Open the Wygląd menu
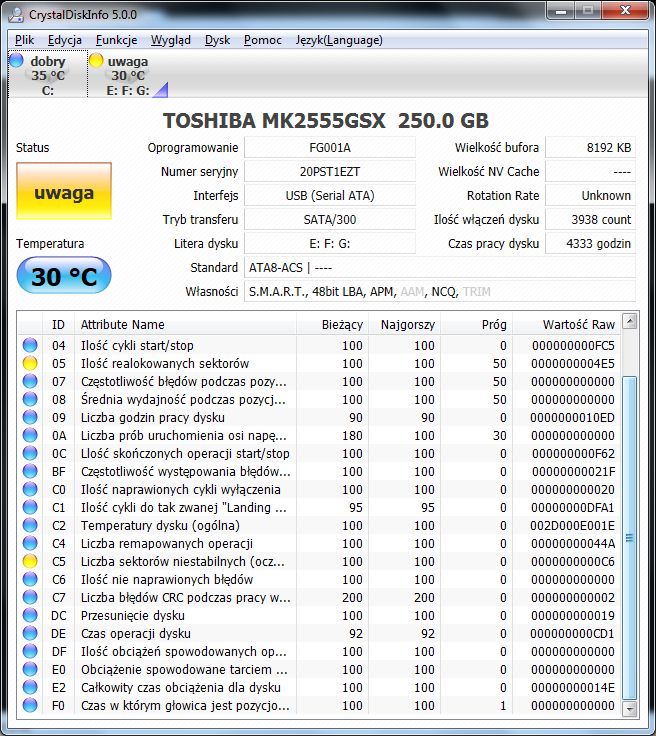This screenshot has width=656, height=736. [x=171, y=40]
